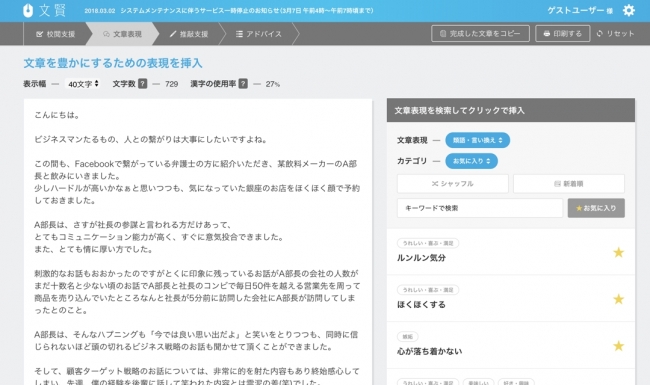Insert the 心が落ち着かない expression
Viewport: 650px width, 385px height.
tap(429, 351)
